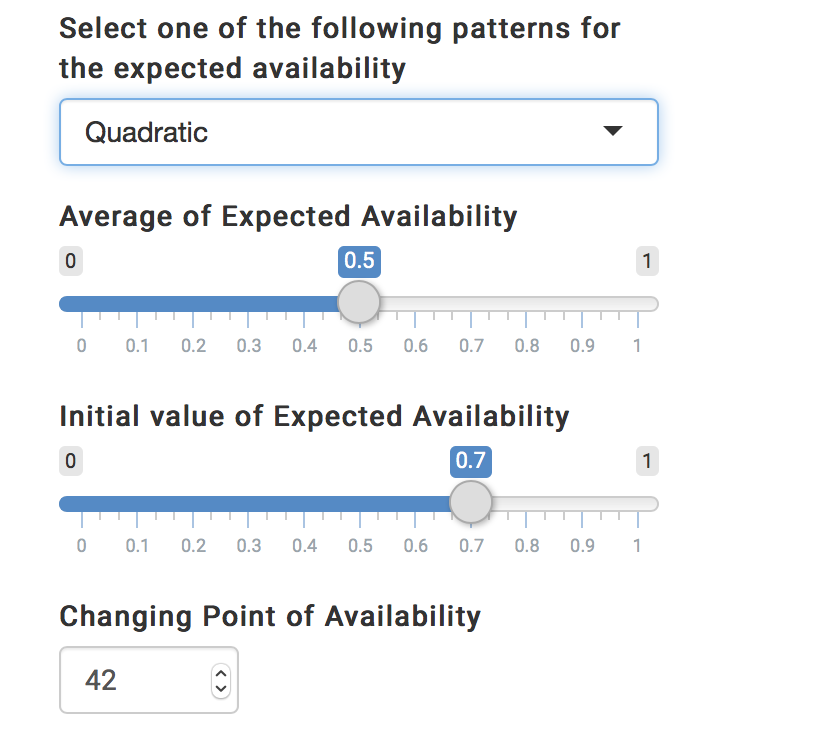
Task: Click the Average of Expected Availability slider handle
Action: (x=359, y=302)
